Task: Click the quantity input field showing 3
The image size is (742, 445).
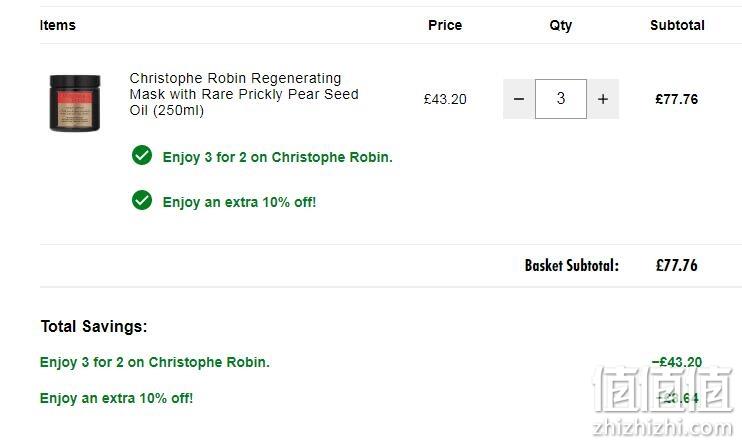Action: tap(561, 99)
